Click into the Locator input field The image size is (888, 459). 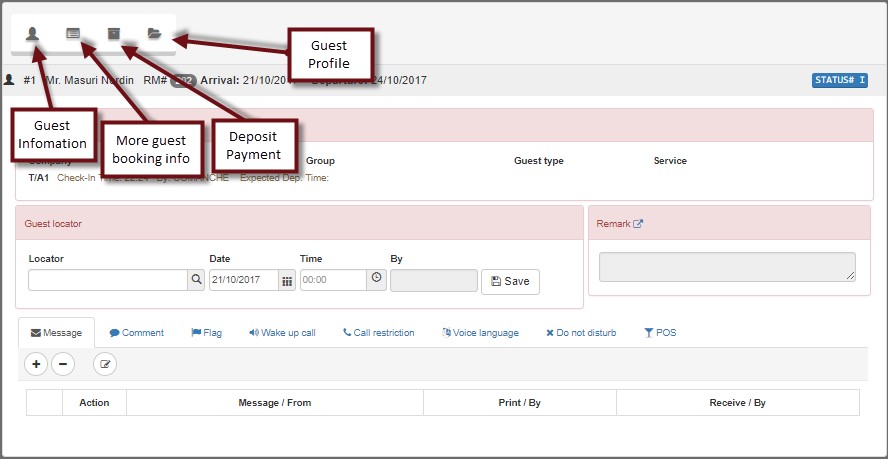(x=108, y=281)
